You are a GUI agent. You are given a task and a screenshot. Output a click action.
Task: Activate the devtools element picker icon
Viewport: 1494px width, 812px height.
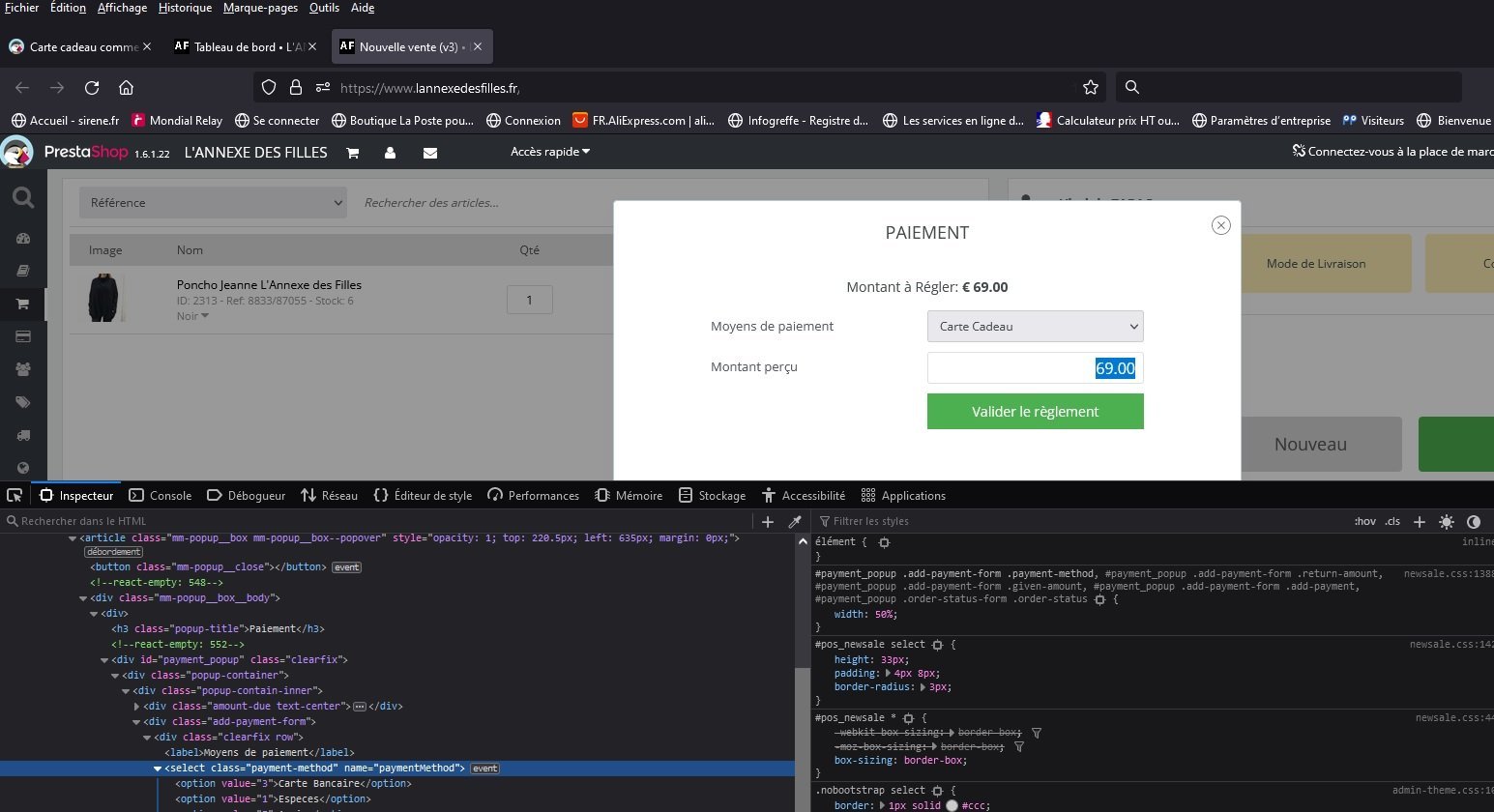click(x=15, y=495)
